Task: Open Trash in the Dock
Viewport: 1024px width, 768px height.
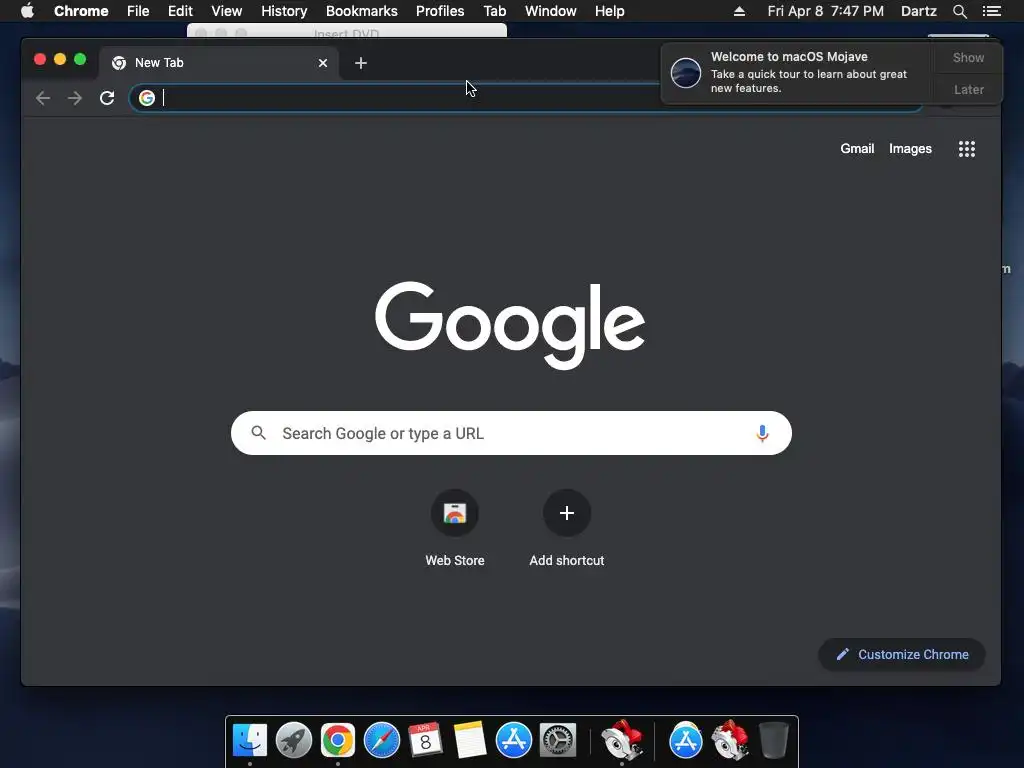Action: (x=774, y=741)
